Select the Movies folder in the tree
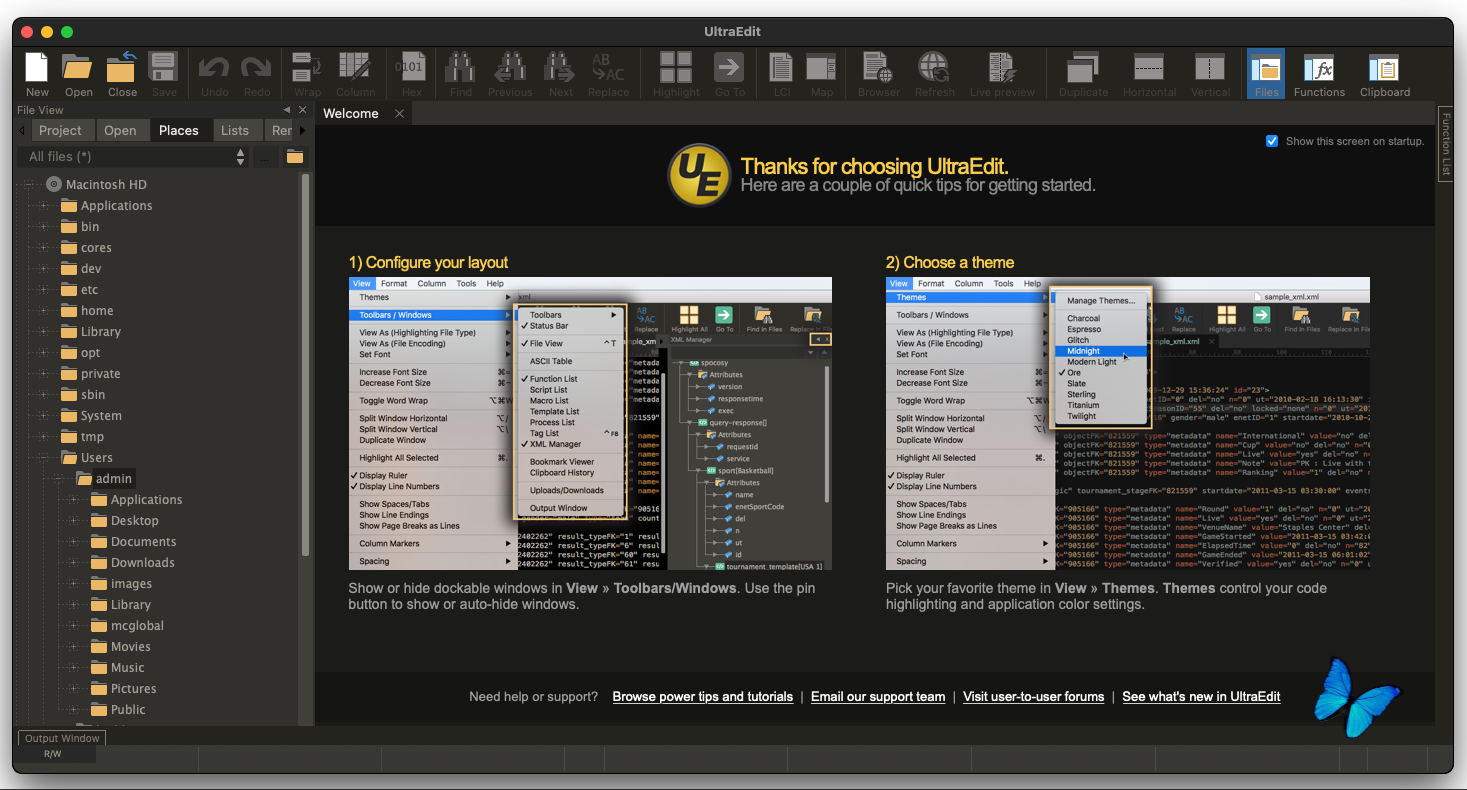The height and width of the screenshot is (790, 1467). [131, 647]
